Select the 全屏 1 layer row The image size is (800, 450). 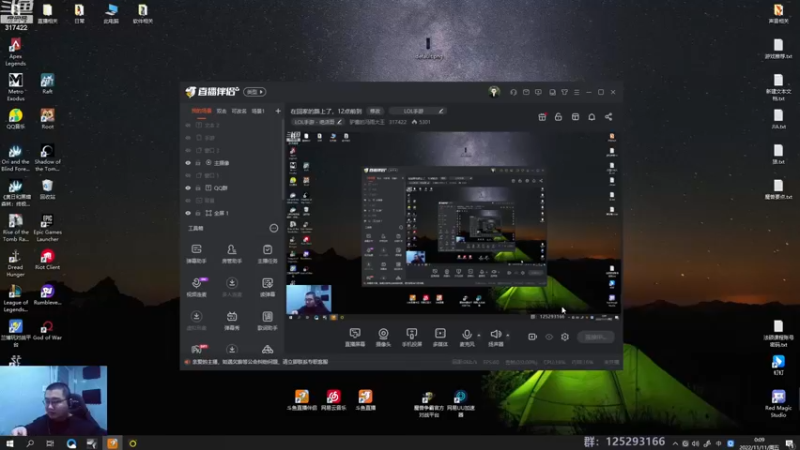tap(232, 213)
